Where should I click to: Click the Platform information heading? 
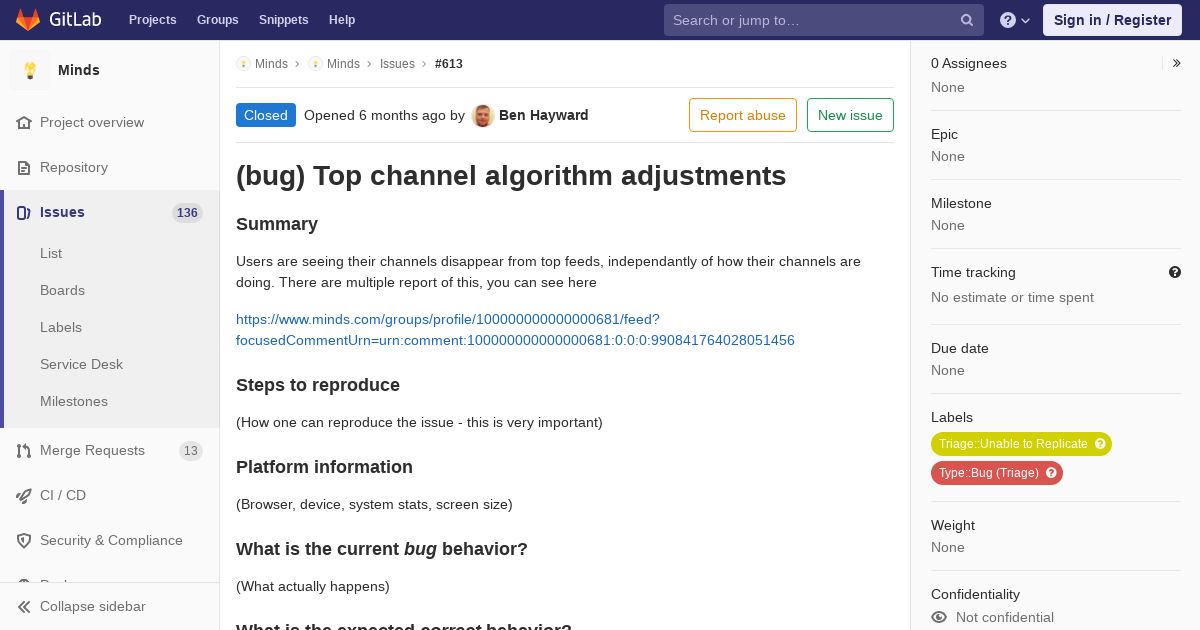click(324, 467)
